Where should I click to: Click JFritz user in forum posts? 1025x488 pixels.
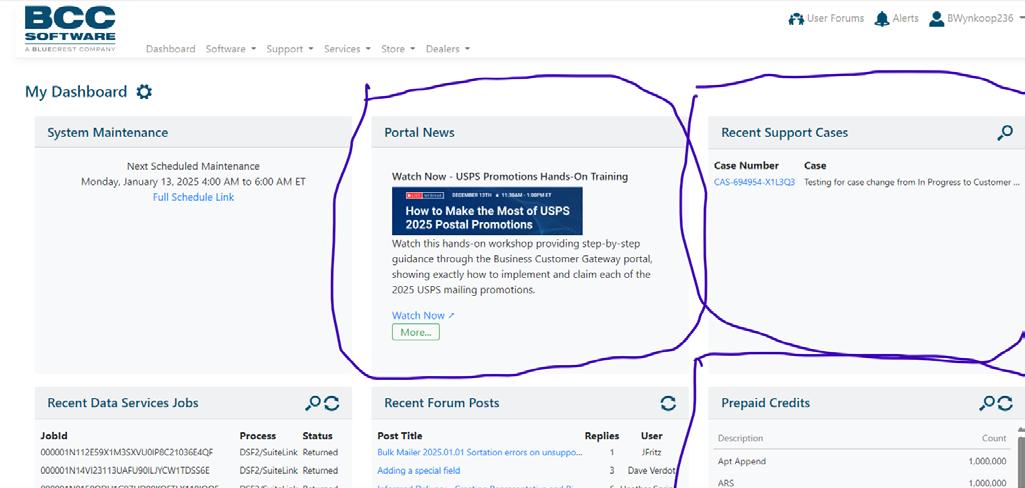tap(652, 452)
